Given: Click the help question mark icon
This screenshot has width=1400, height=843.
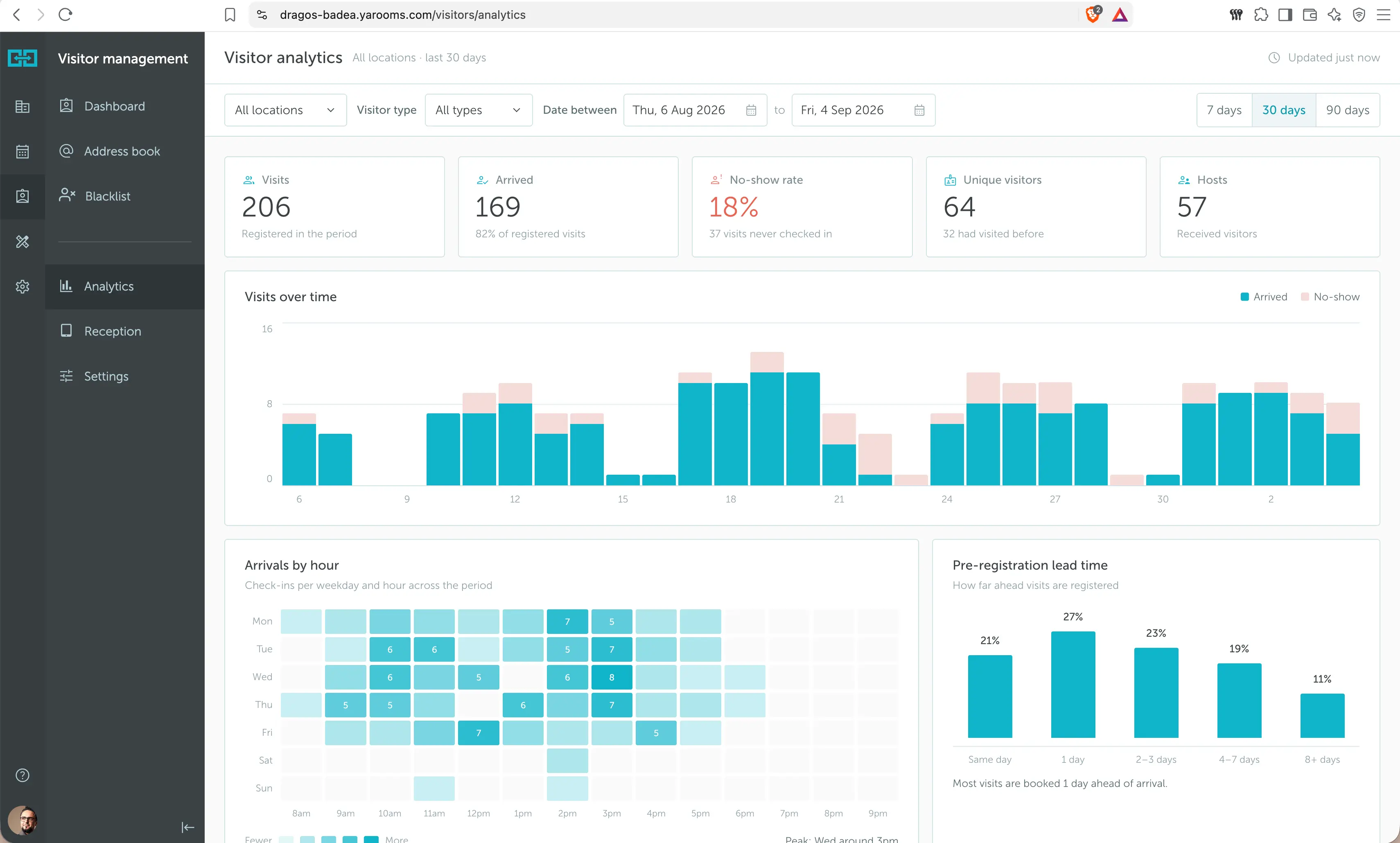Looking at the screenshot, I should point(22,775).
